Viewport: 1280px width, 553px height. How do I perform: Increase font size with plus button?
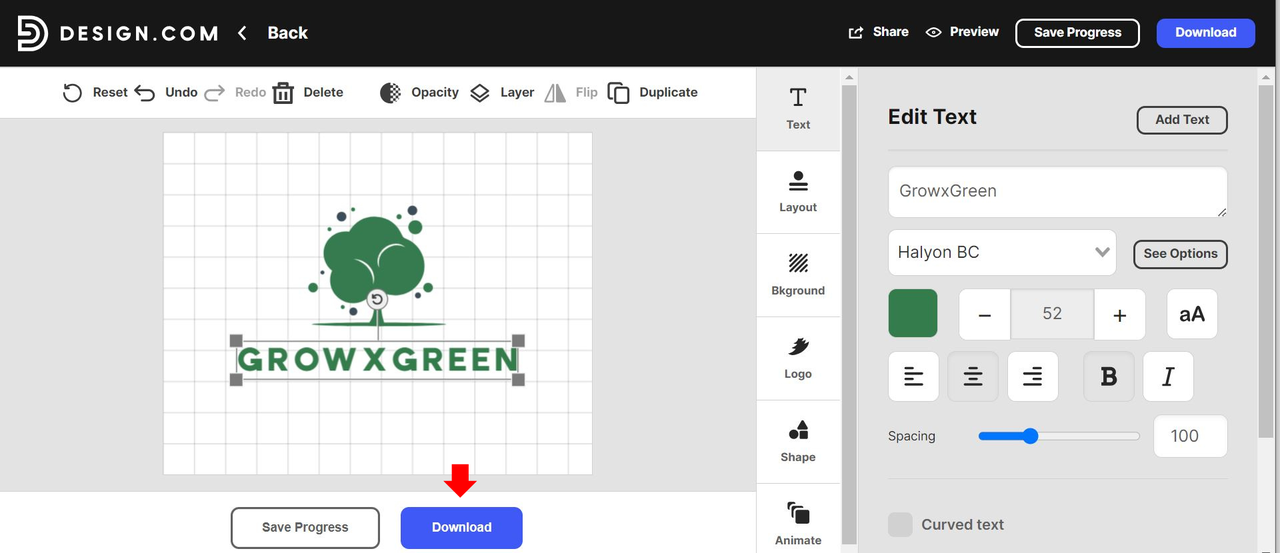[1120, 315]
